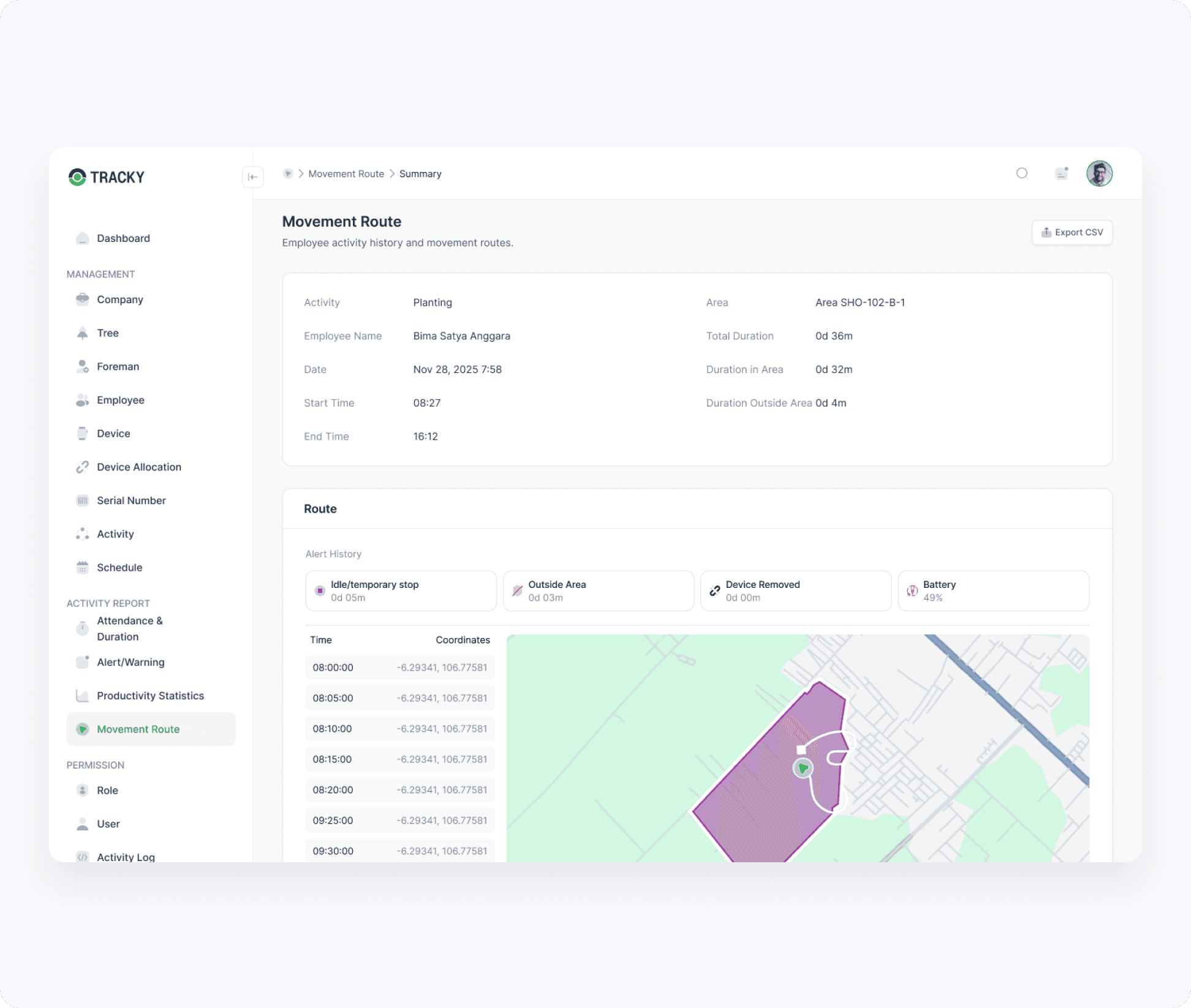
Task: Click the green employee marker on map
Action: [x=803, y=768]
